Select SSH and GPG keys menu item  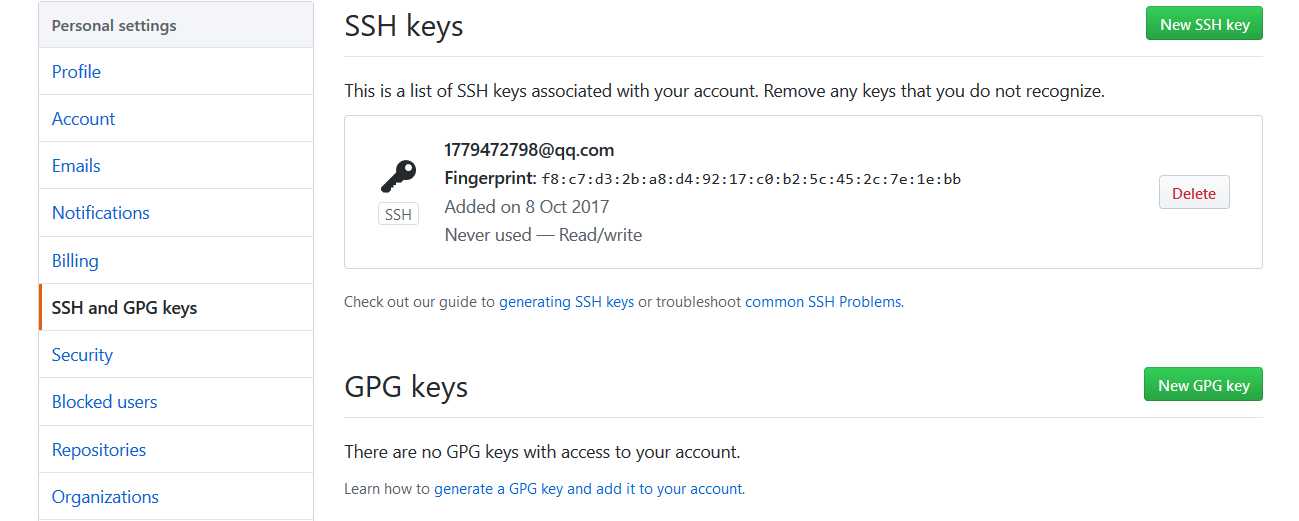point(124,307)
